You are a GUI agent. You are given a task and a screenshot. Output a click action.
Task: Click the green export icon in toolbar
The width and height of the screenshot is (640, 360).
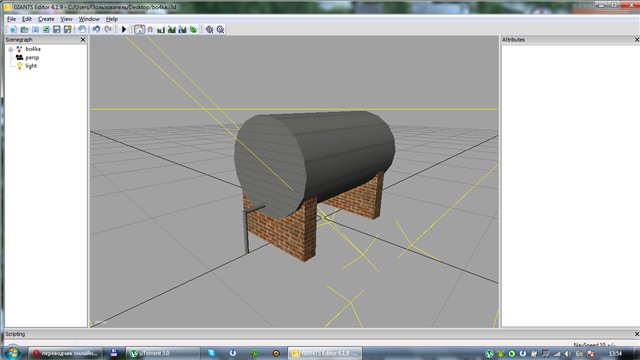point(46,29)
